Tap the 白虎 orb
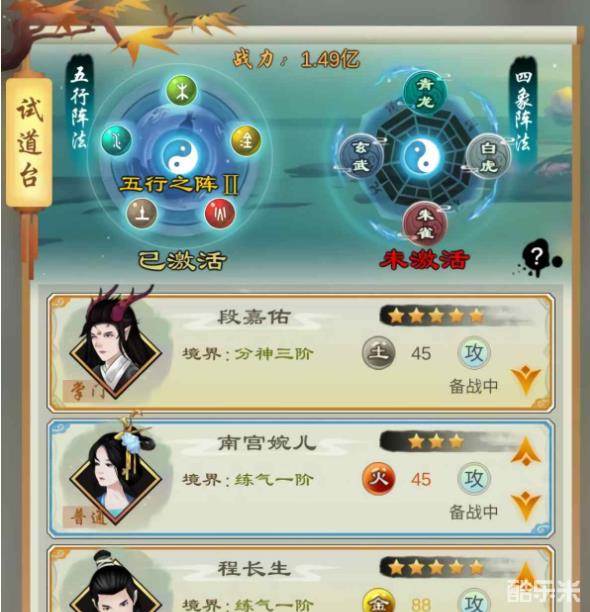Viewport: 590px width, 612px height. point(488,157)
